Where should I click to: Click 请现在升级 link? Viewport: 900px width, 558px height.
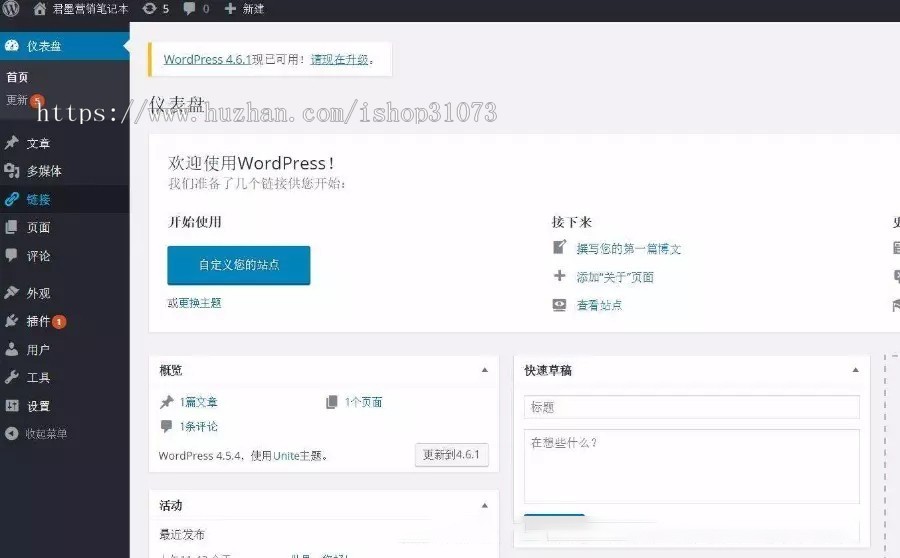(339, 59)
